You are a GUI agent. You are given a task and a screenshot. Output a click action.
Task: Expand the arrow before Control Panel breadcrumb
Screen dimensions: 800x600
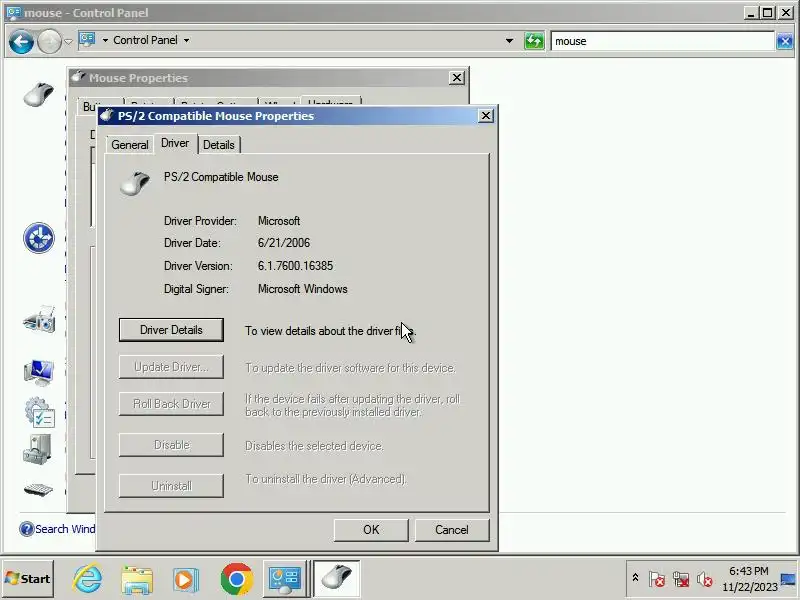pos(105,40)
